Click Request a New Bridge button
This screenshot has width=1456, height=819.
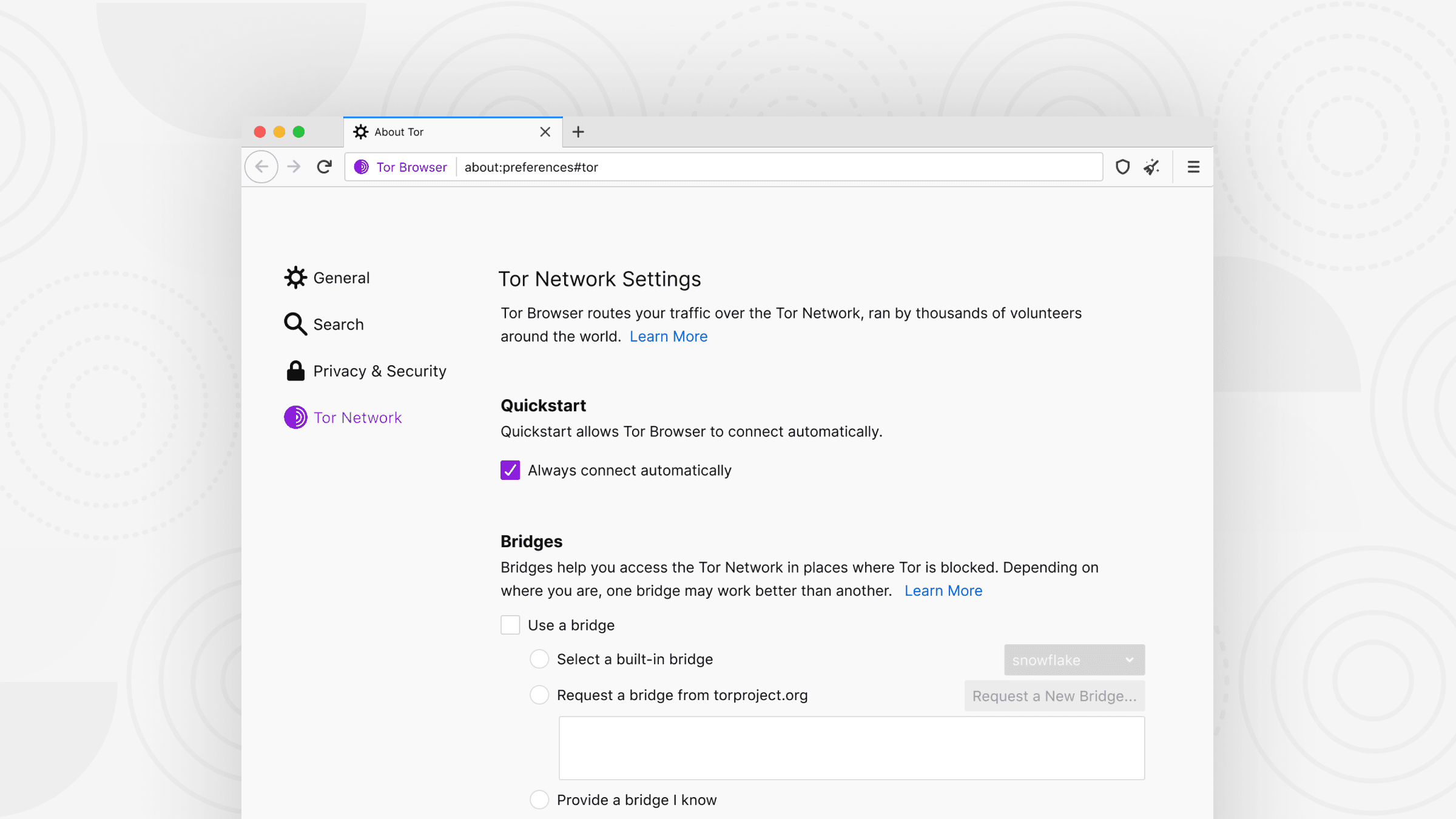coord(1054,696)
